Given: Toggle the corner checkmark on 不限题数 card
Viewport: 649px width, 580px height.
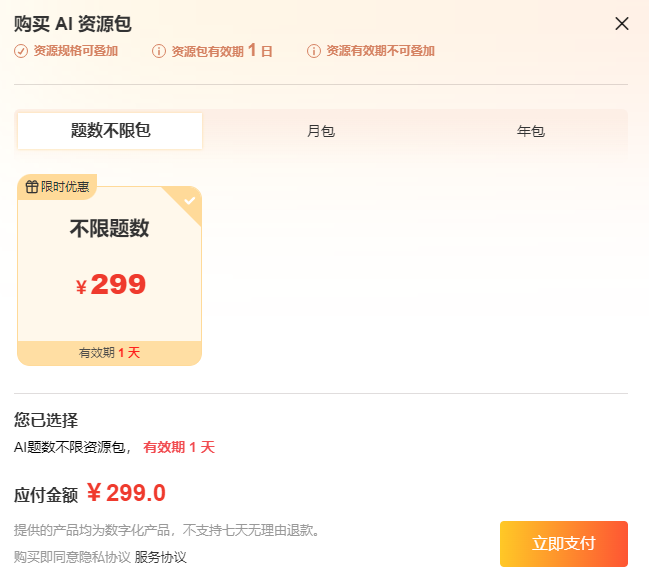Looking at the screenshot, I should (190, 199).
